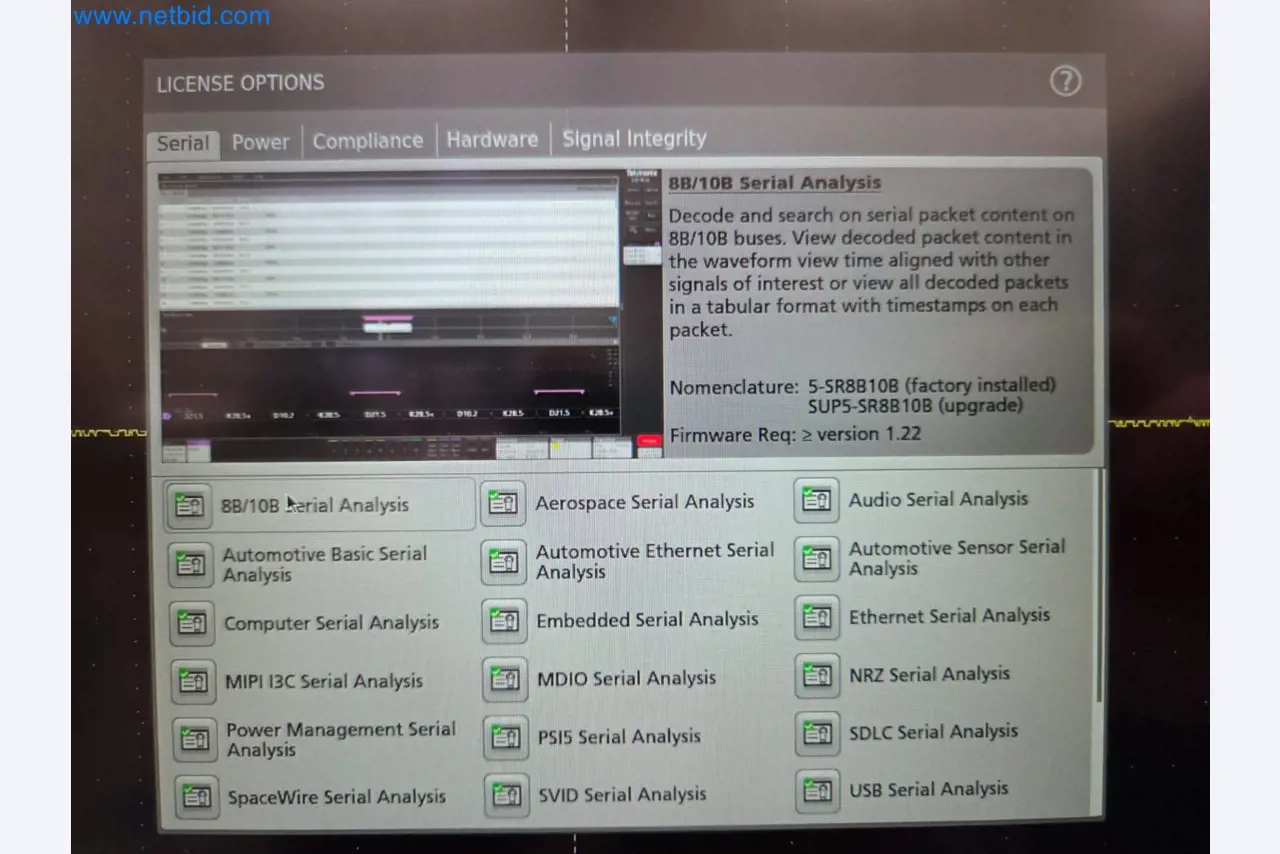Select Automotive Ethernet Serial Analysis option
The height and width of the screenshot is (854, 1280).
point(654,561)
